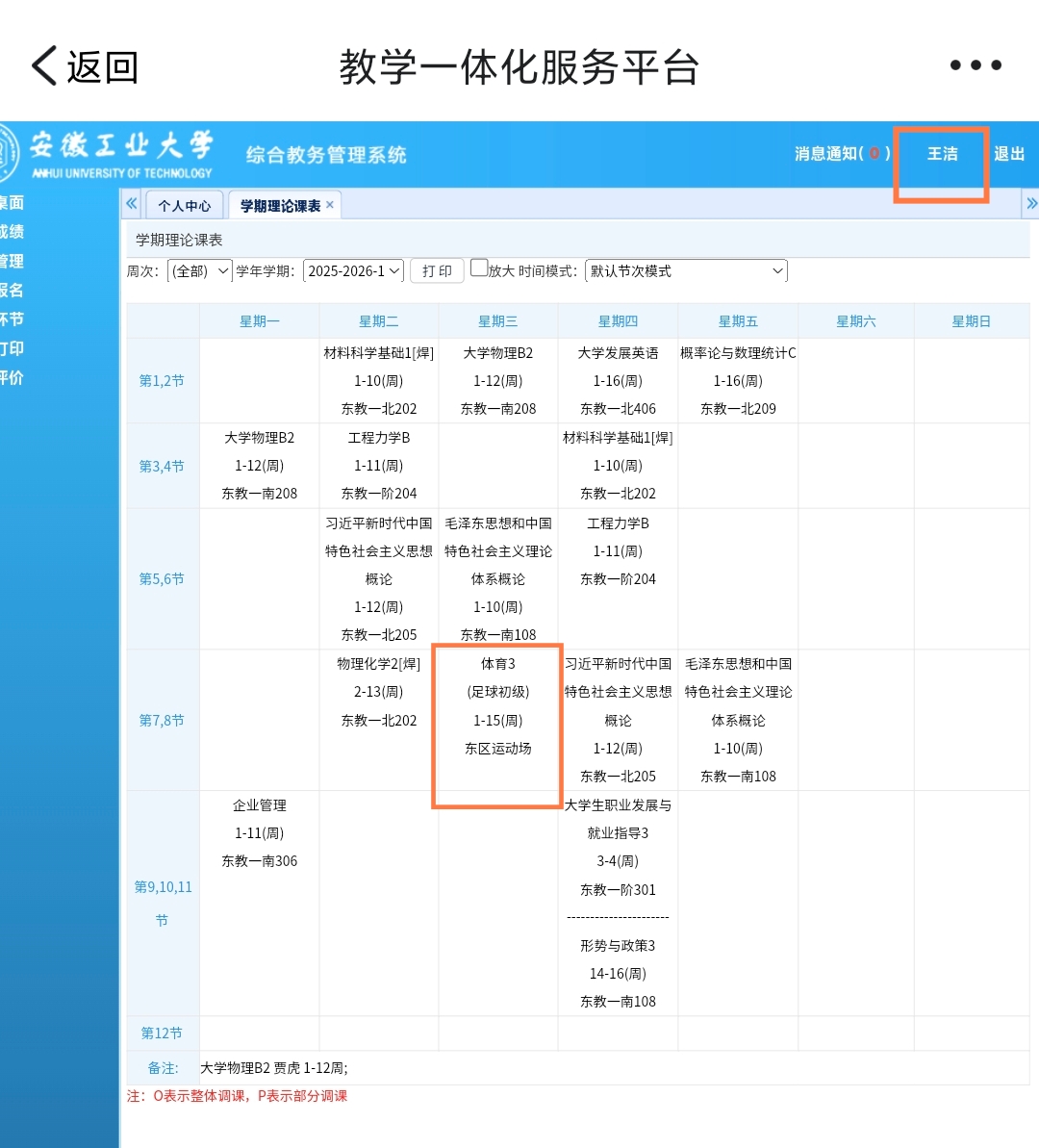Click the 星期三 column header
The image size is (1039, 1148).
[498, 321]
